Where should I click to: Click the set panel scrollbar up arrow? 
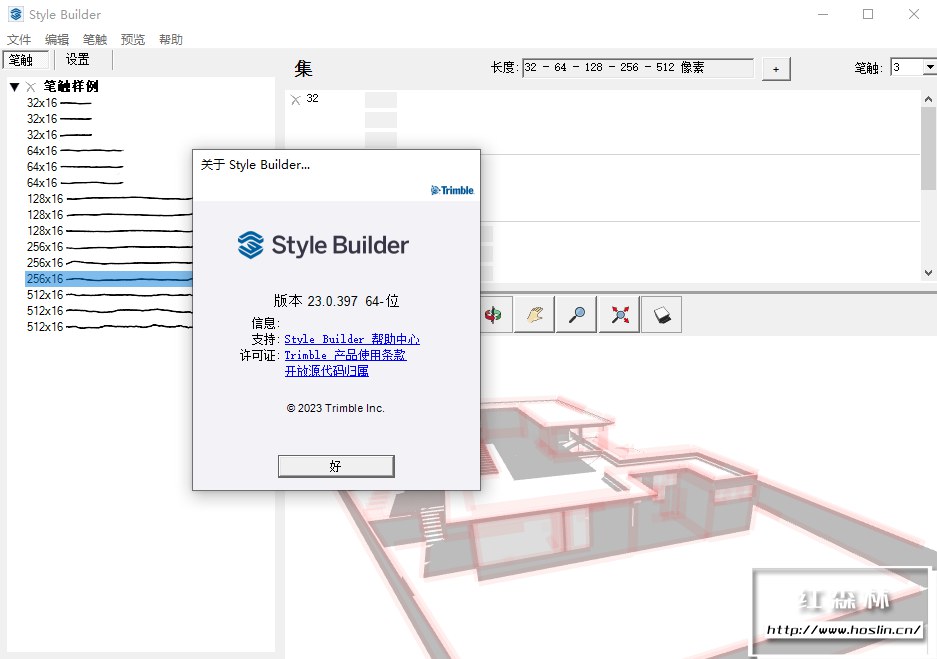(x=928, y=99)
